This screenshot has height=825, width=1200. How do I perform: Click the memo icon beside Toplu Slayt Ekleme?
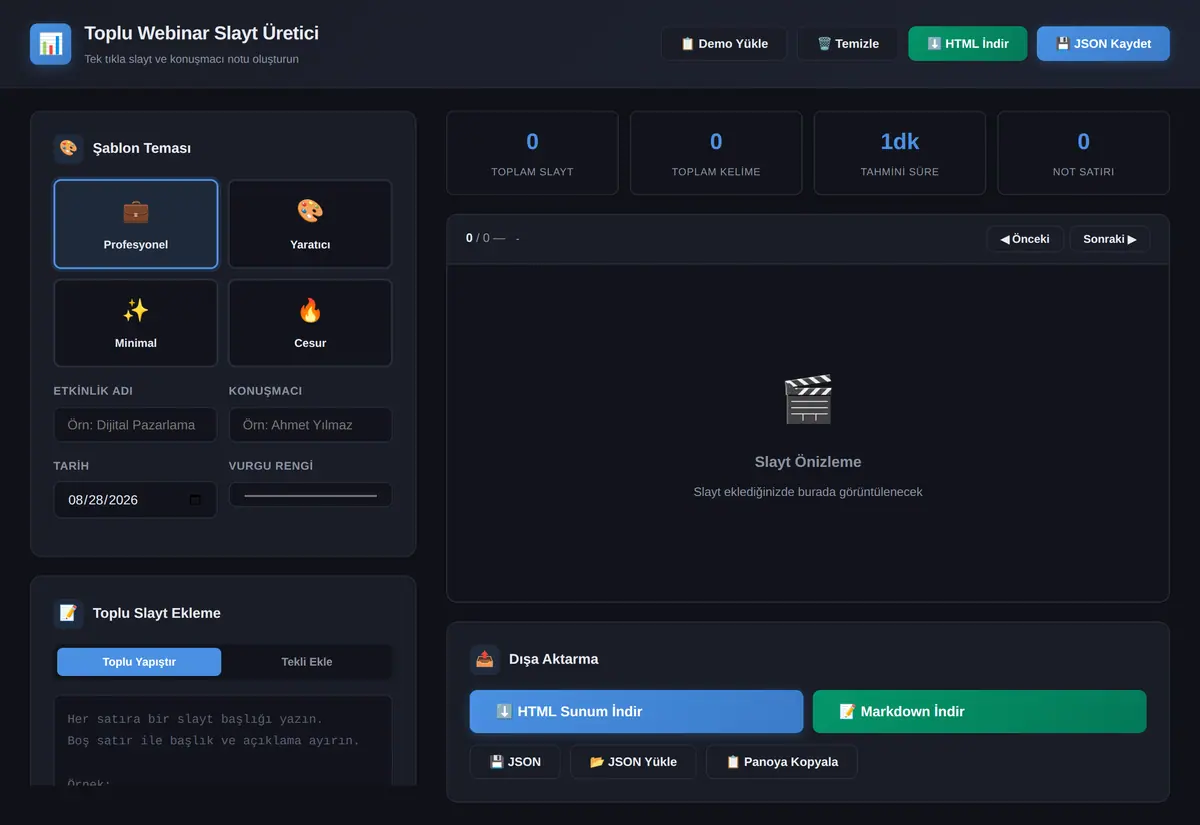[68, 613]
